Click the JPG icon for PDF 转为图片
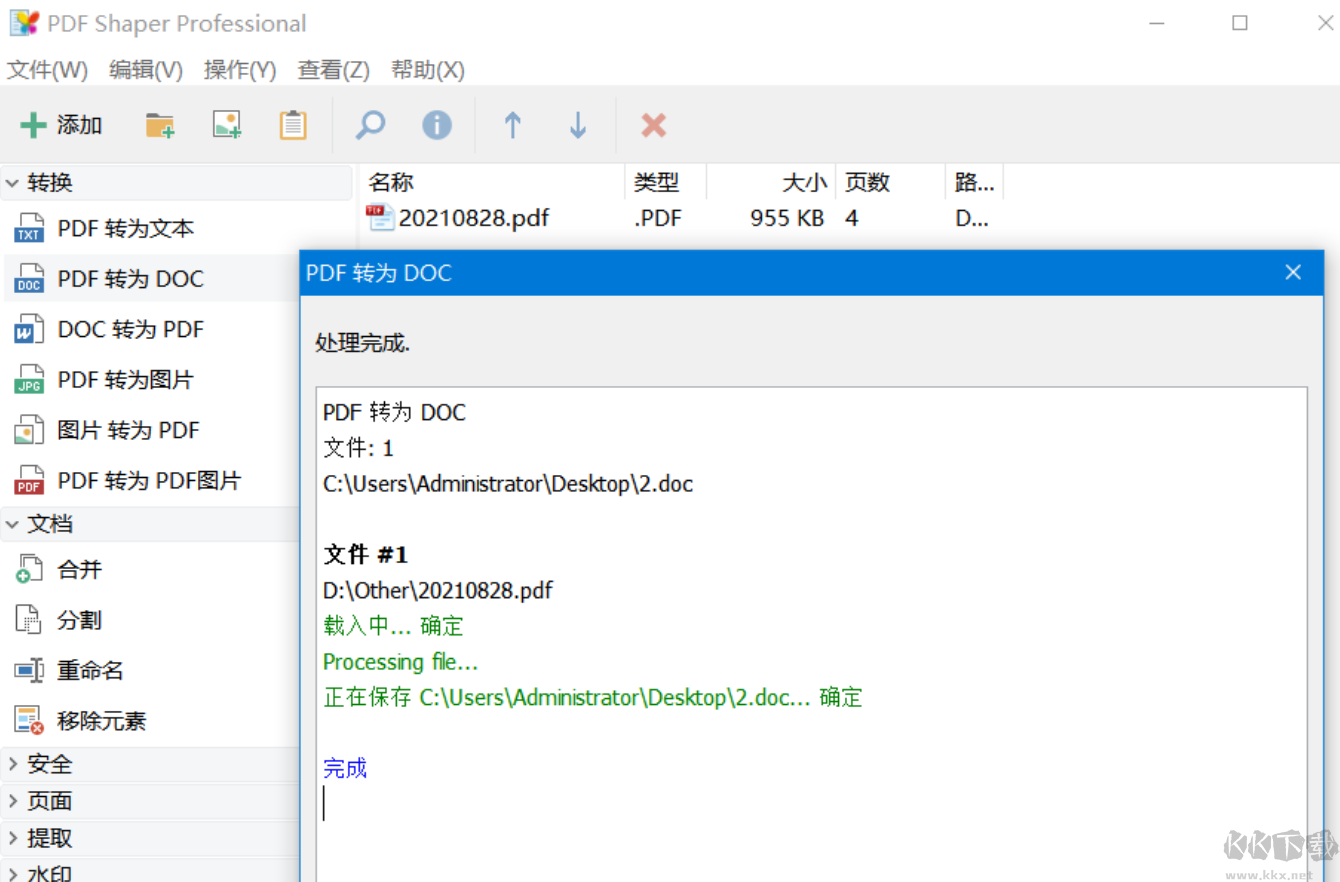 point(29,380)
